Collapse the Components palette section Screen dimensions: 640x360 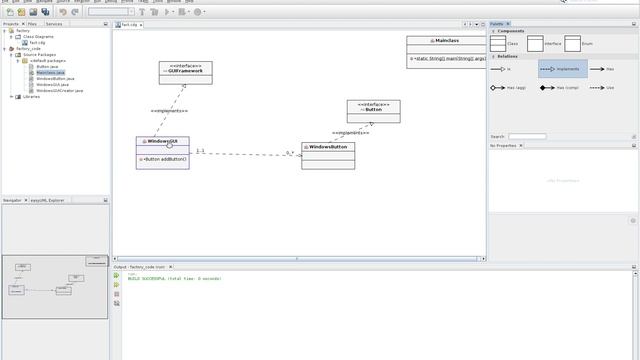[x=493, y=31]
